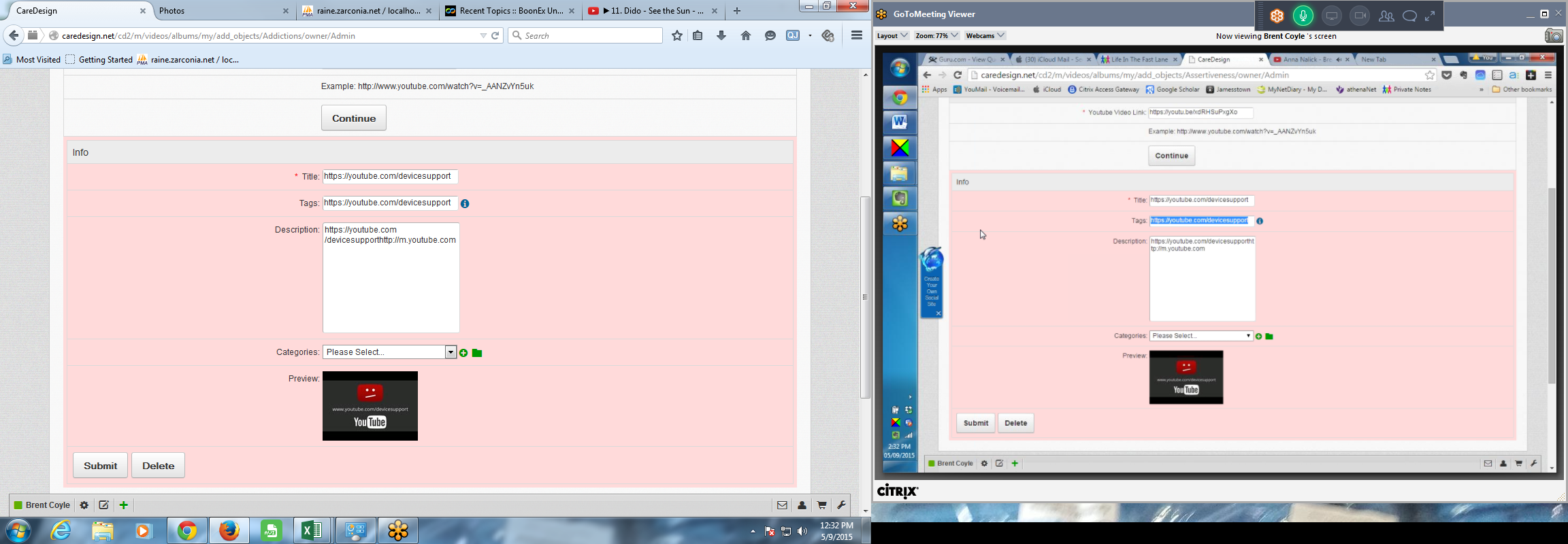This screenshot has height=544, width=1568.
Task: Open Chrome from the Windows taskbar
Action: point(187,531)
